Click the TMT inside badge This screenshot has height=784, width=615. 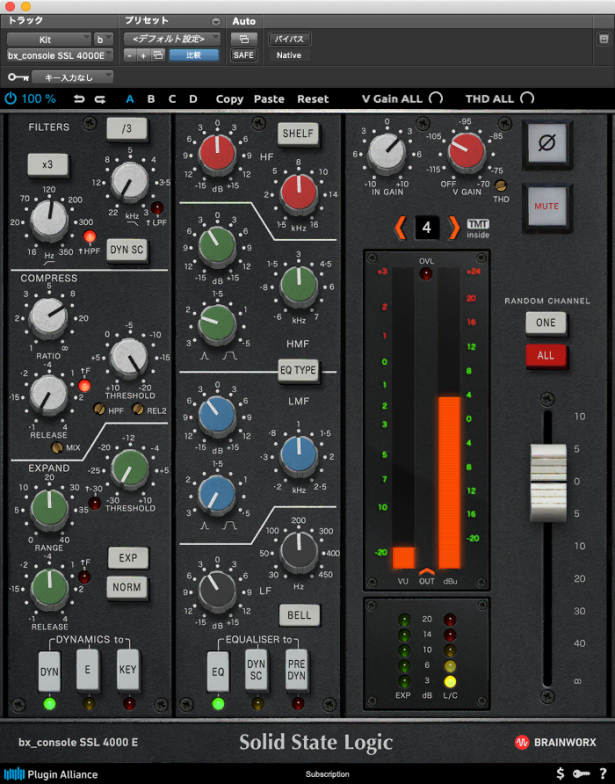click(478, 228)
